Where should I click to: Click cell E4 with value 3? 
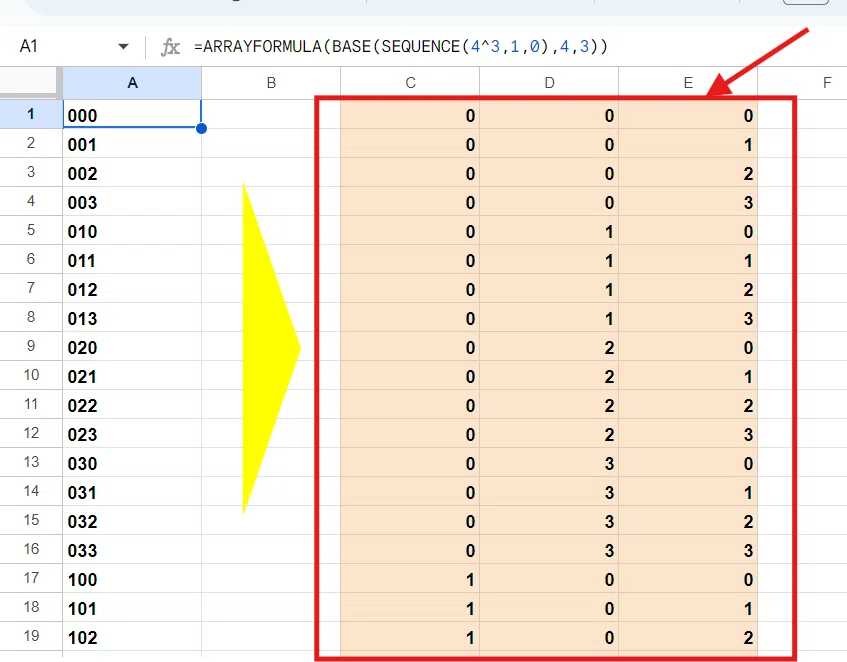click(x=688, y=202)
